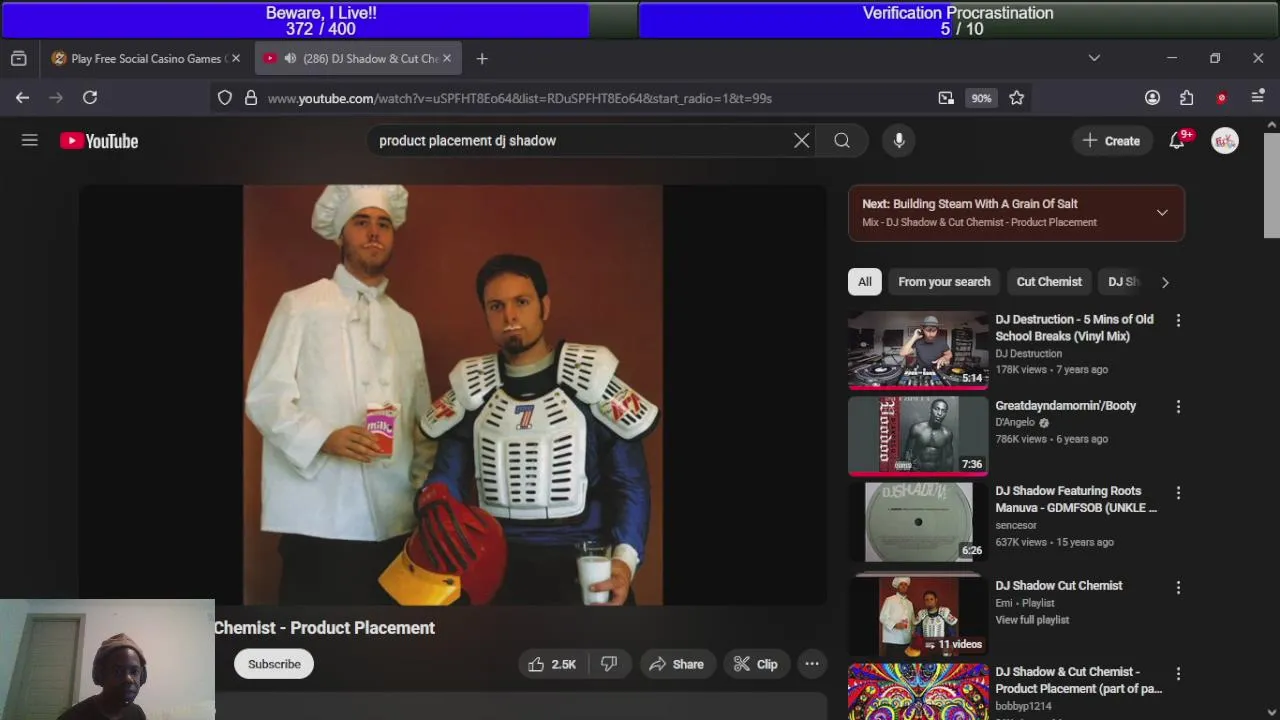Clear the search box text
The image size is (1280, 720).
[801, 141]
